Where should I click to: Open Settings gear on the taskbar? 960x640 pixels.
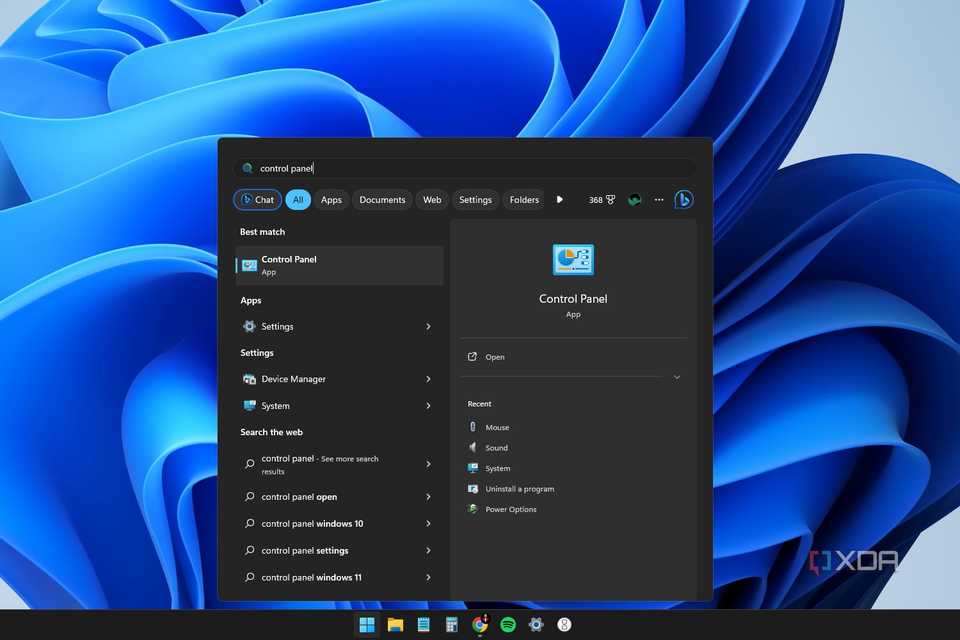tap(536, 625)
